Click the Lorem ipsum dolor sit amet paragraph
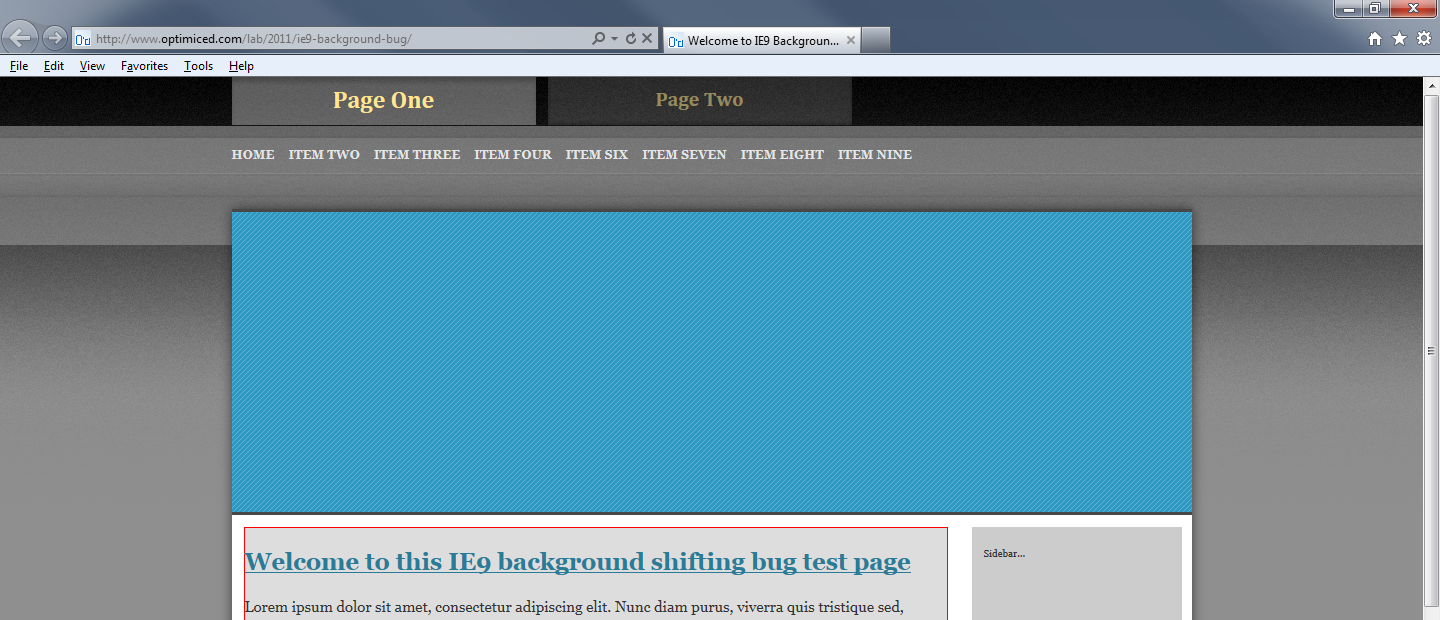1440x620 pixels. (575, 608)
